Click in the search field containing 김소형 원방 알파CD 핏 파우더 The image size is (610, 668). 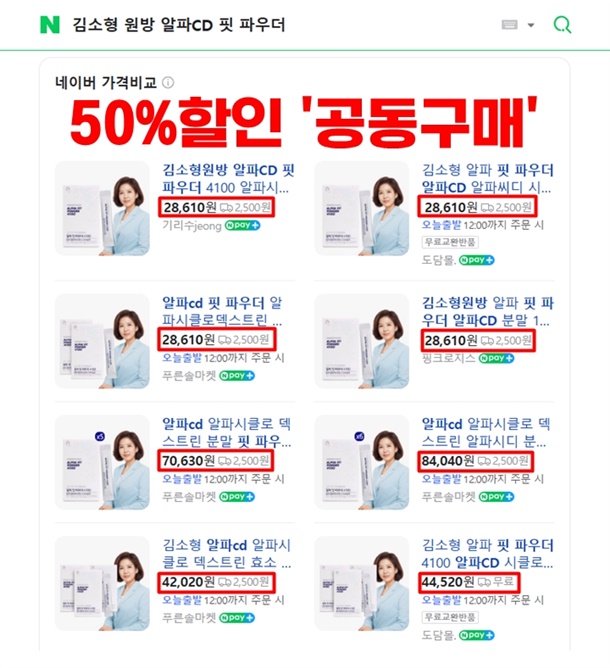pyautogui.click(x=179, y=25)
